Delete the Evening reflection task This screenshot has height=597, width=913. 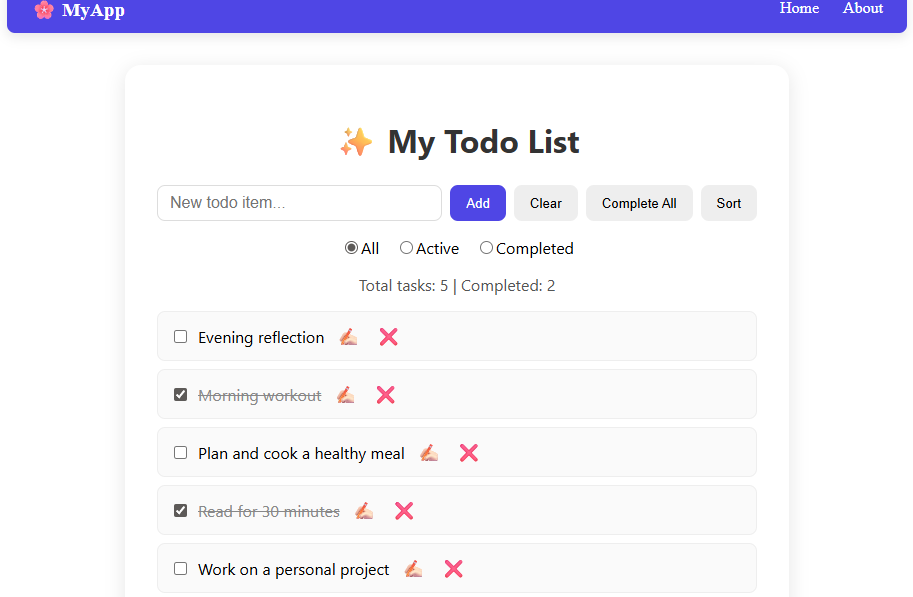click(x=388, y=337)
